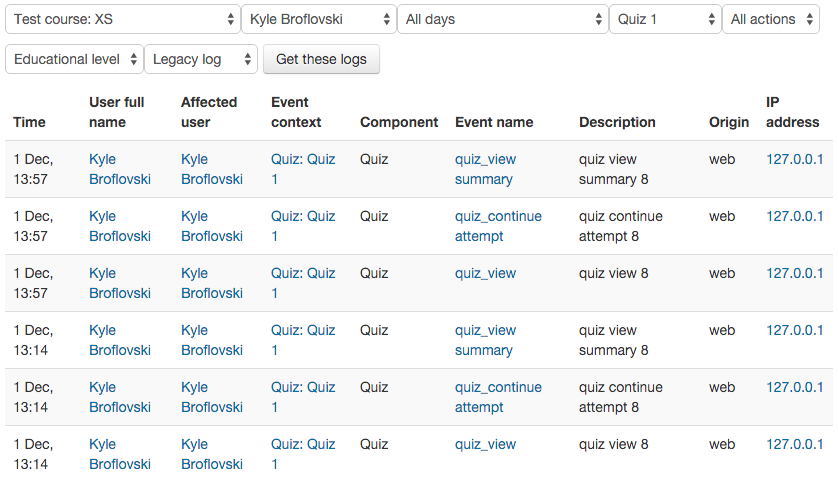Open IP address 127.0.0.1 in first row
838x477 pixels.
(x=794, y=159)
